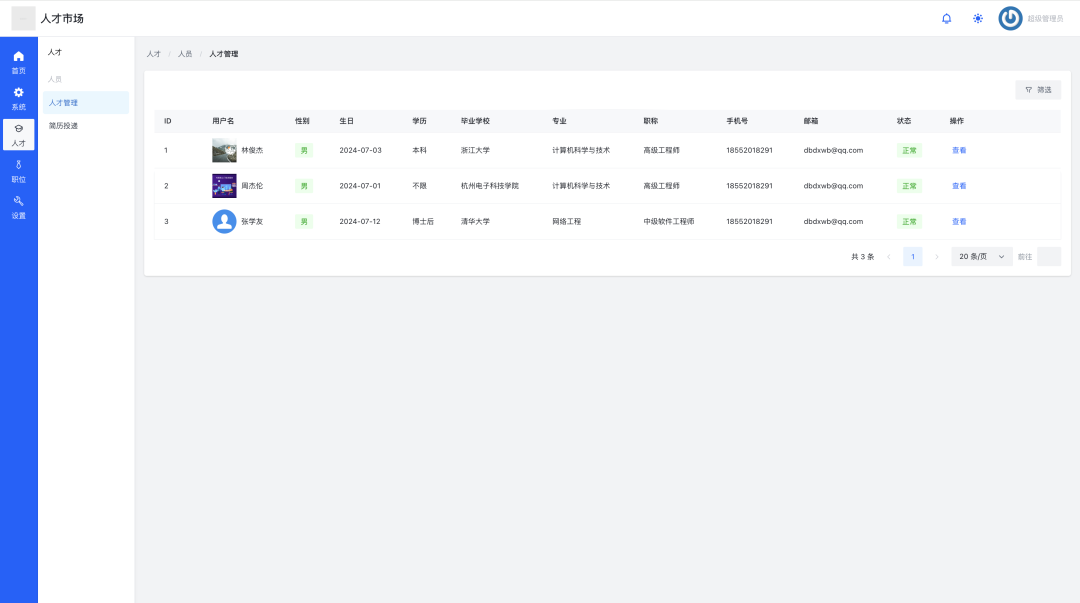1080x603 pixels.
Task: Open 系统 system section in the sidebar
Action: [18, 98]
